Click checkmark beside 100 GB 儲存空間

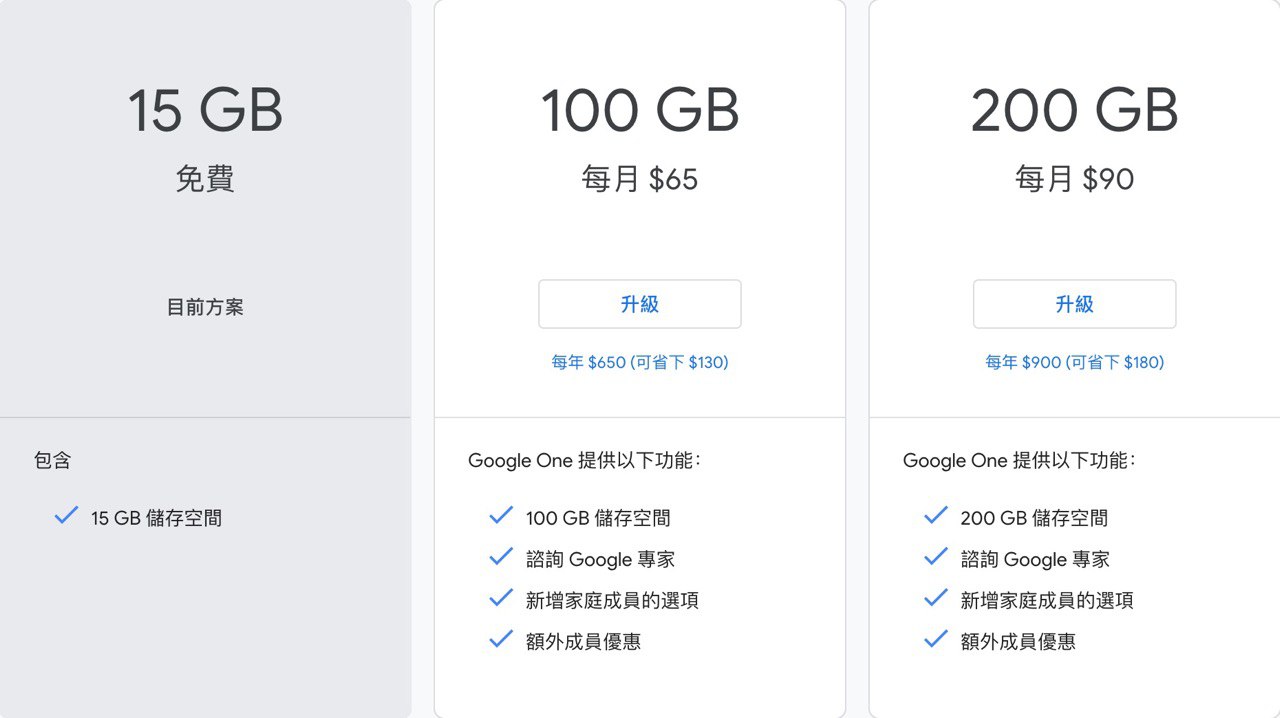pos(501,516)
